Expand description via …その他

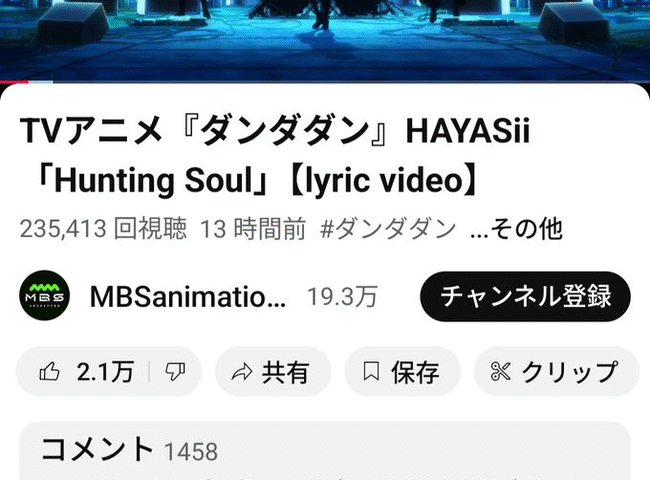[x=517, y=228]
